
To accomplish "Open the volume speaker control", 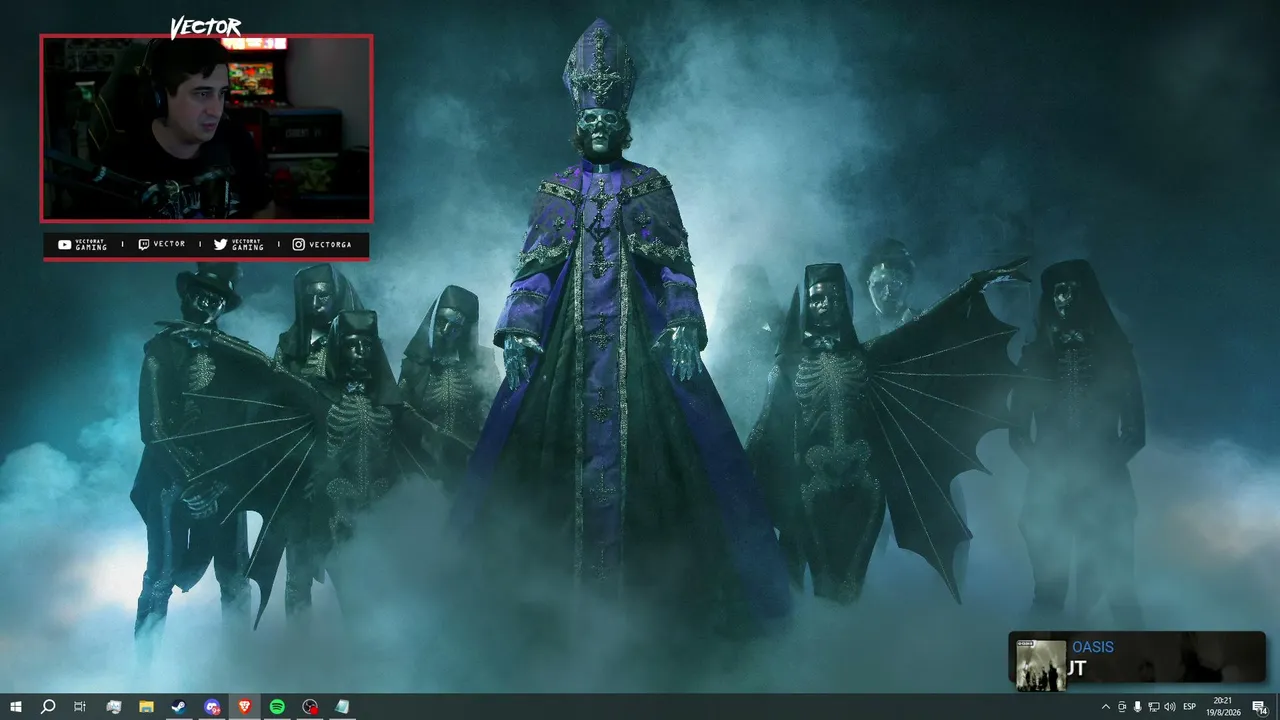I will (1170, 707).
